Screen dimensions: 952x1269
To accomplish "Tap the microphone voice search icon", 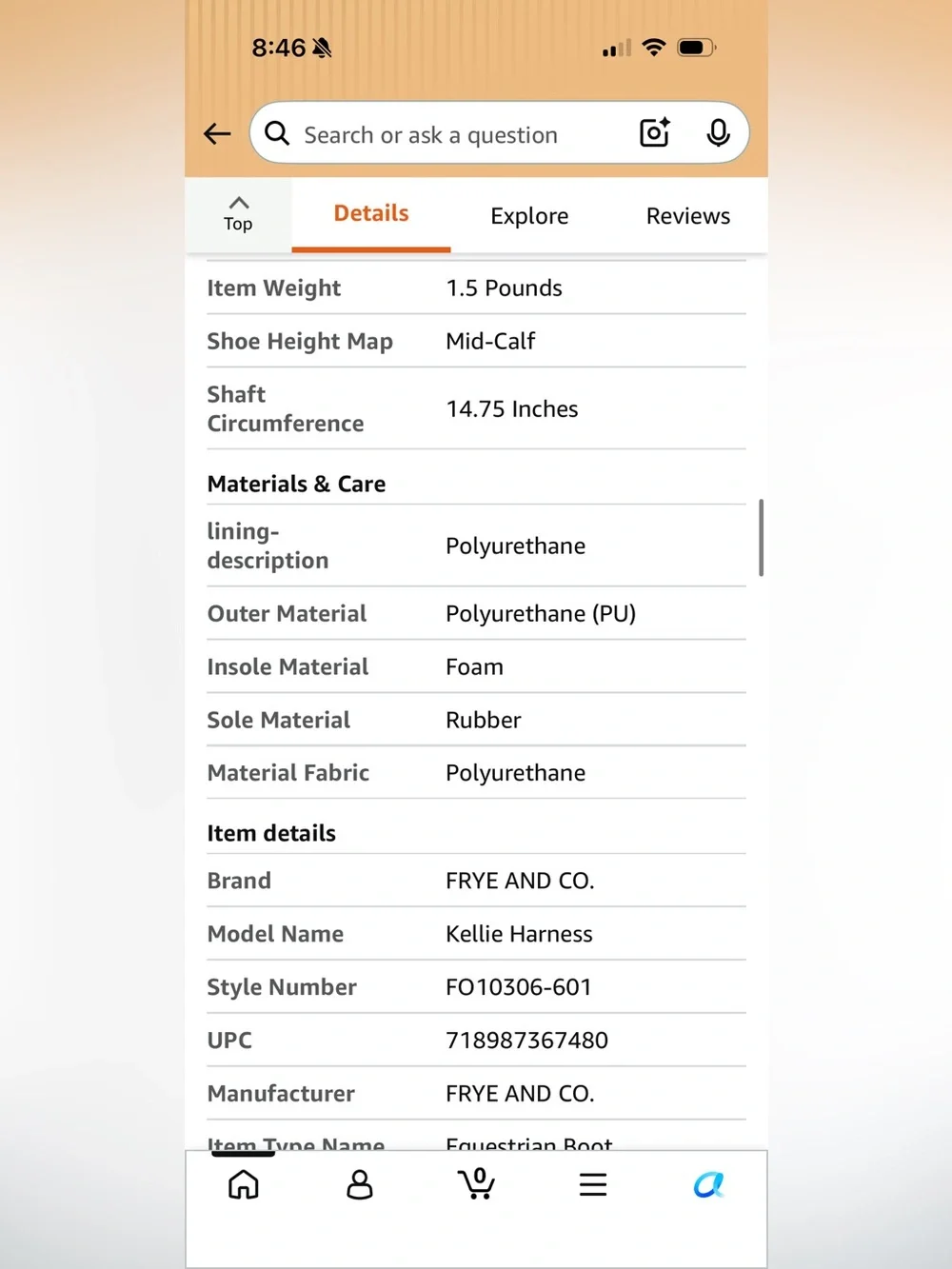I will point(719,132).
